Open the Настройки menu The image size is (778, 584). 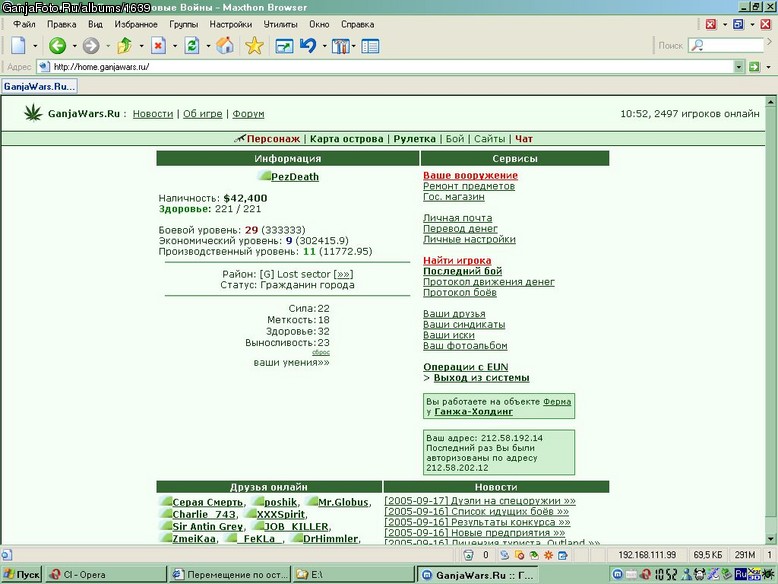(231, 24)
